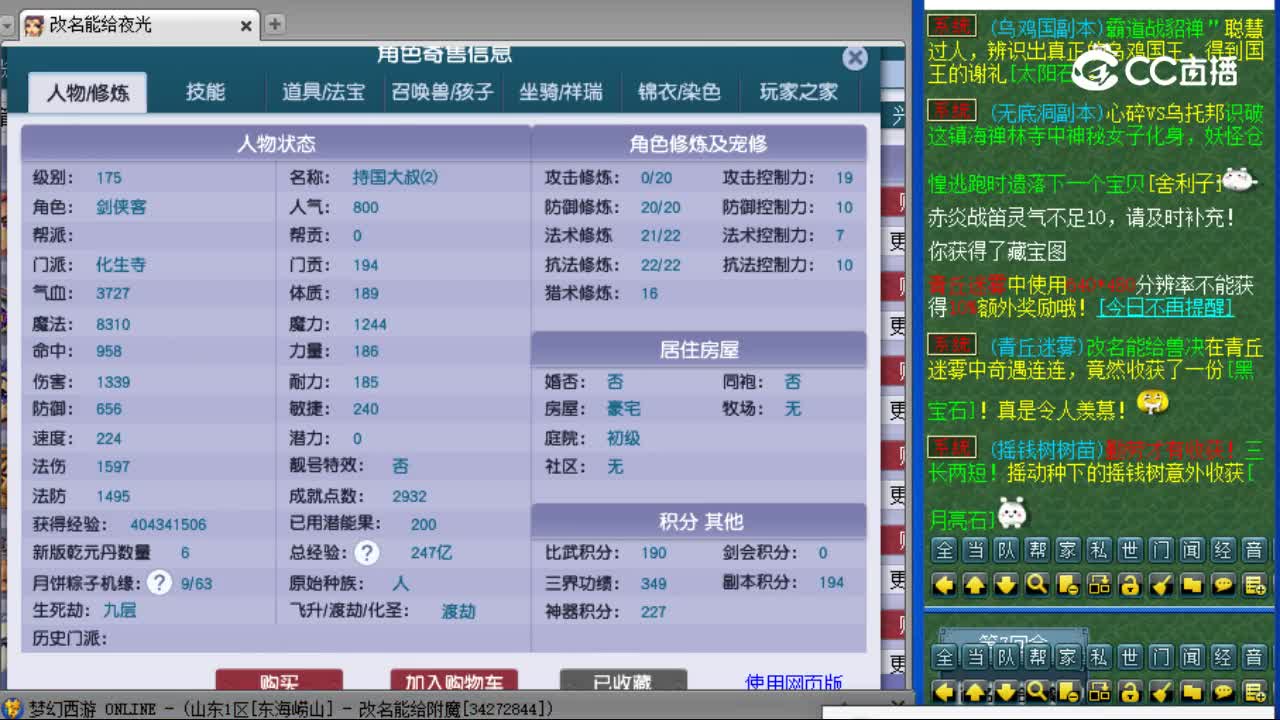Image resolution: width=1280 pixels, height=720 pixels.
Task: Click the 购买 button
Action: click(279, 680)
